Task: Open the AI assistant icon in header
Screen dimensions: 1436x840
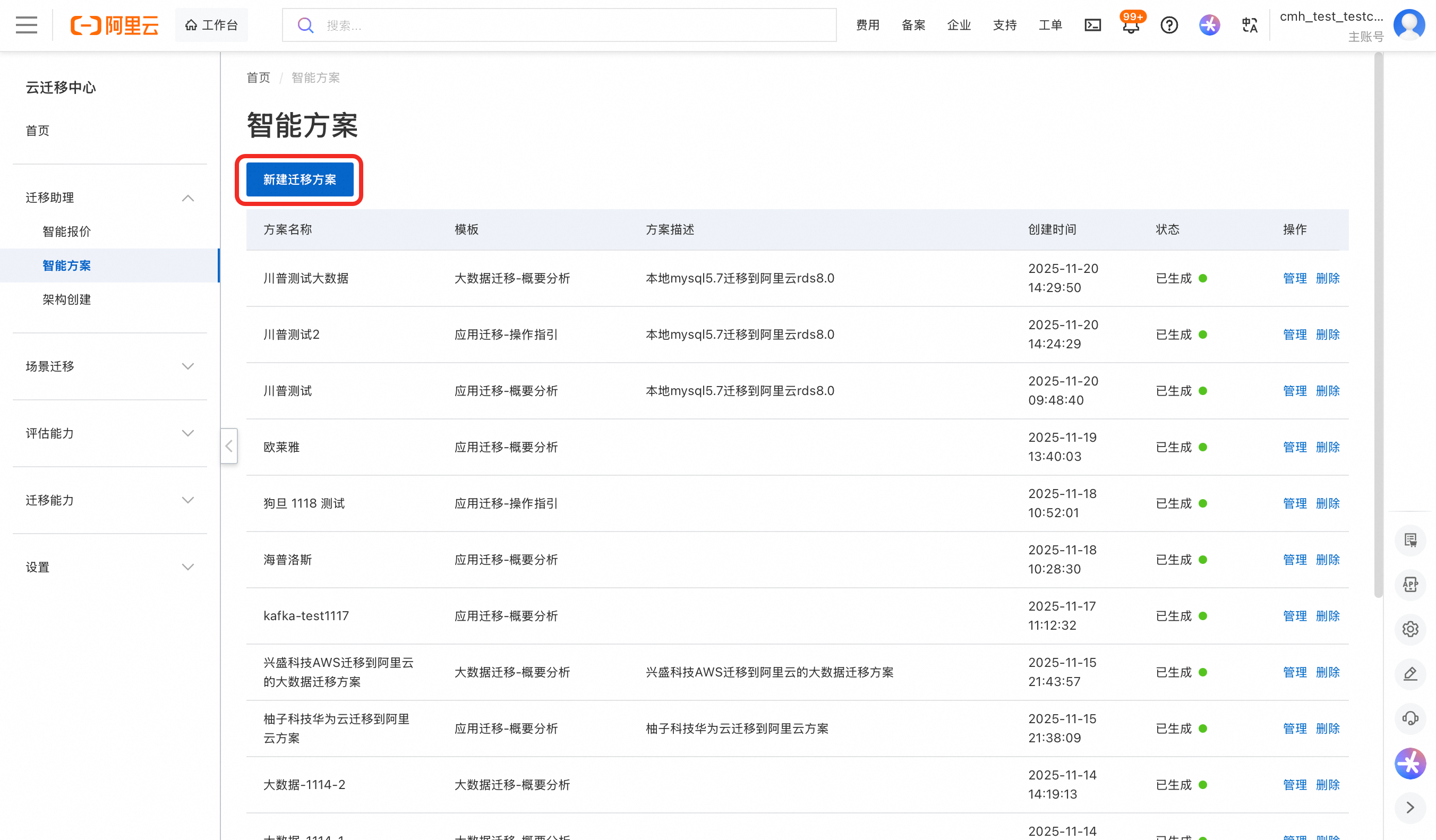Action: pyautogui.click(x=1209, y=25)
